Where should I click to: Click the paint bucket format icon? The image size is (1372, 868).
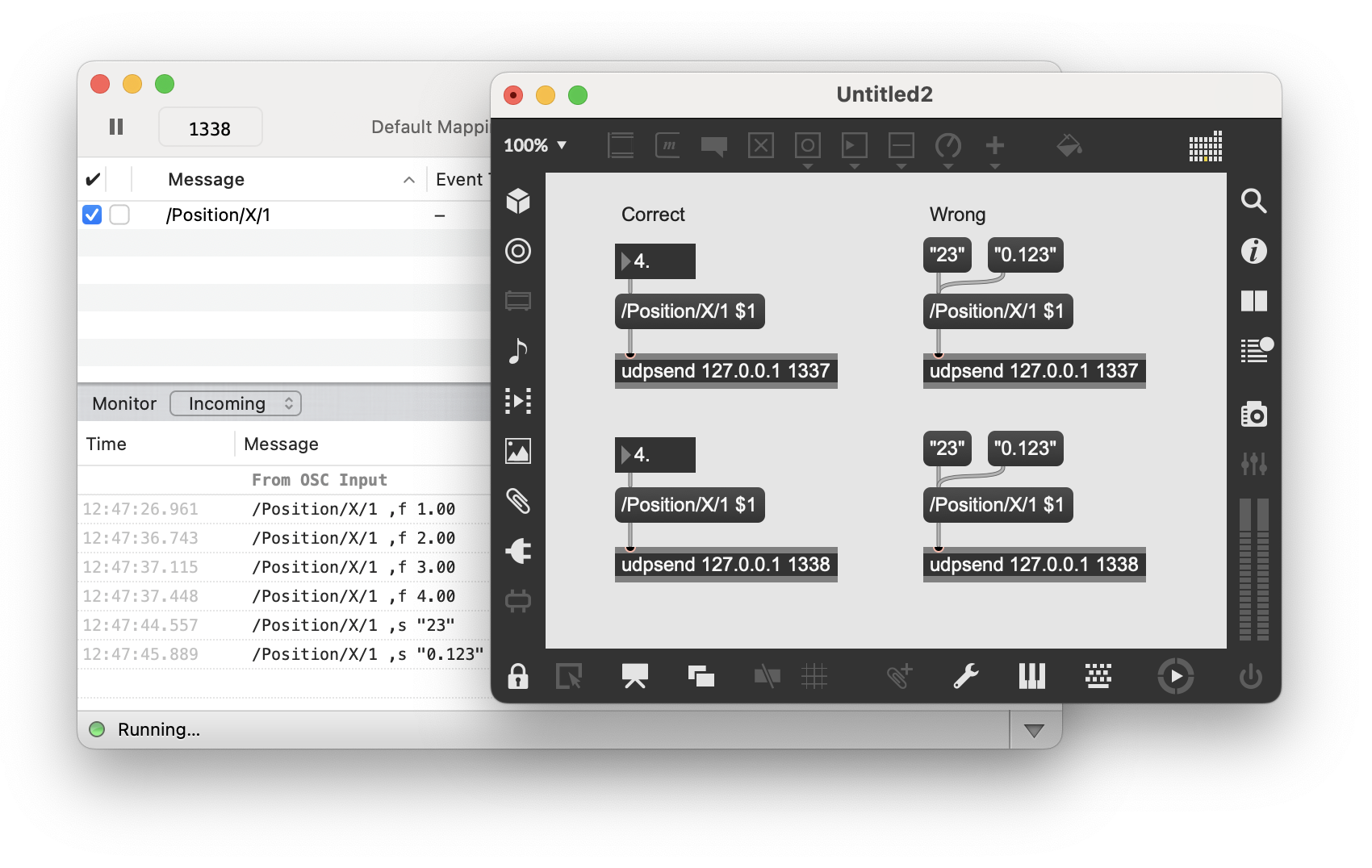click(x=1069, y=146)
